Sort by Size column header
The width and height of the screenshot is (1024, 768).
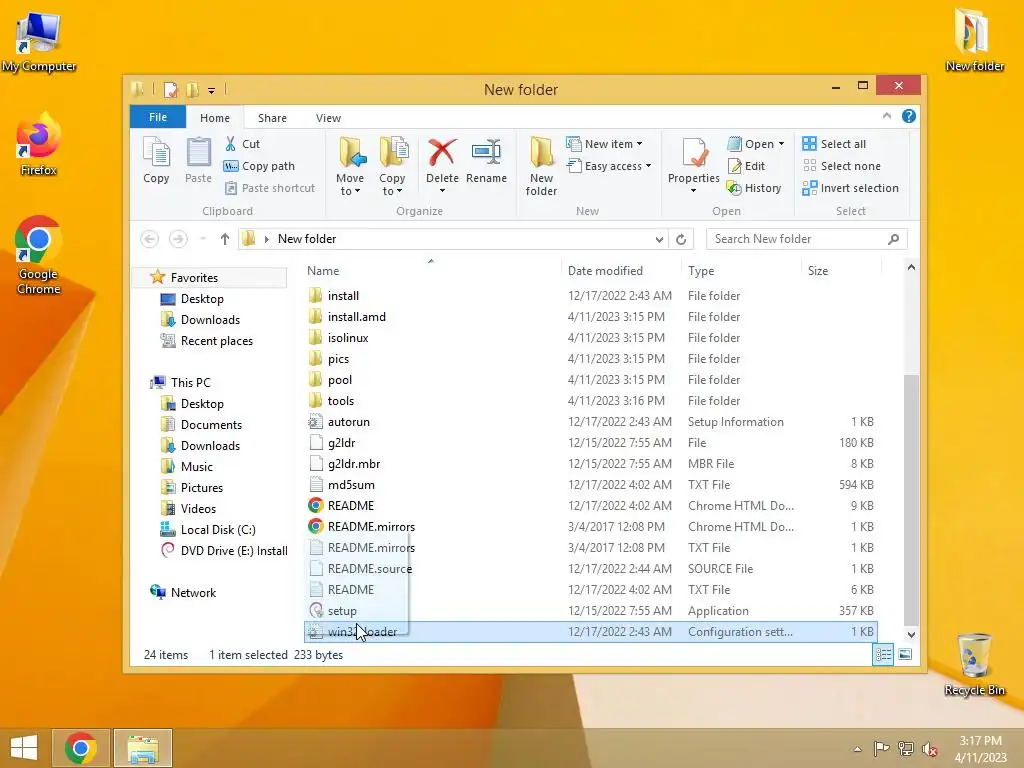pyautogui.click(x=841, y=270)
